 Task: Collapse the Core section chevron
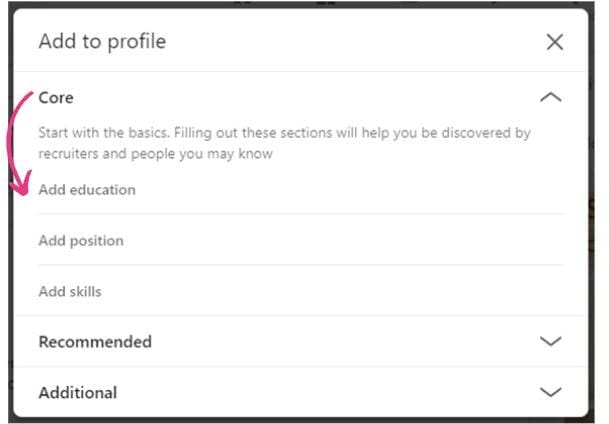[550, 98]
